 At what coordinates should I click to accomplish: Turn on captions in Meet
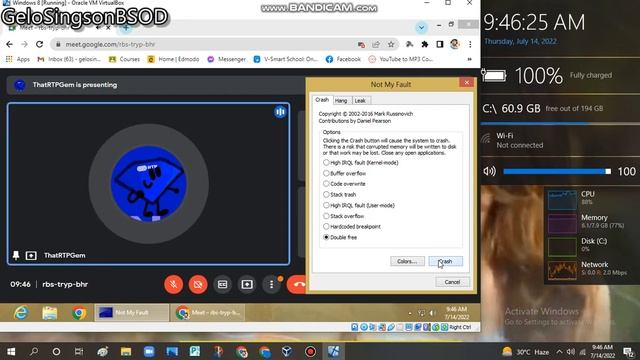222,284
